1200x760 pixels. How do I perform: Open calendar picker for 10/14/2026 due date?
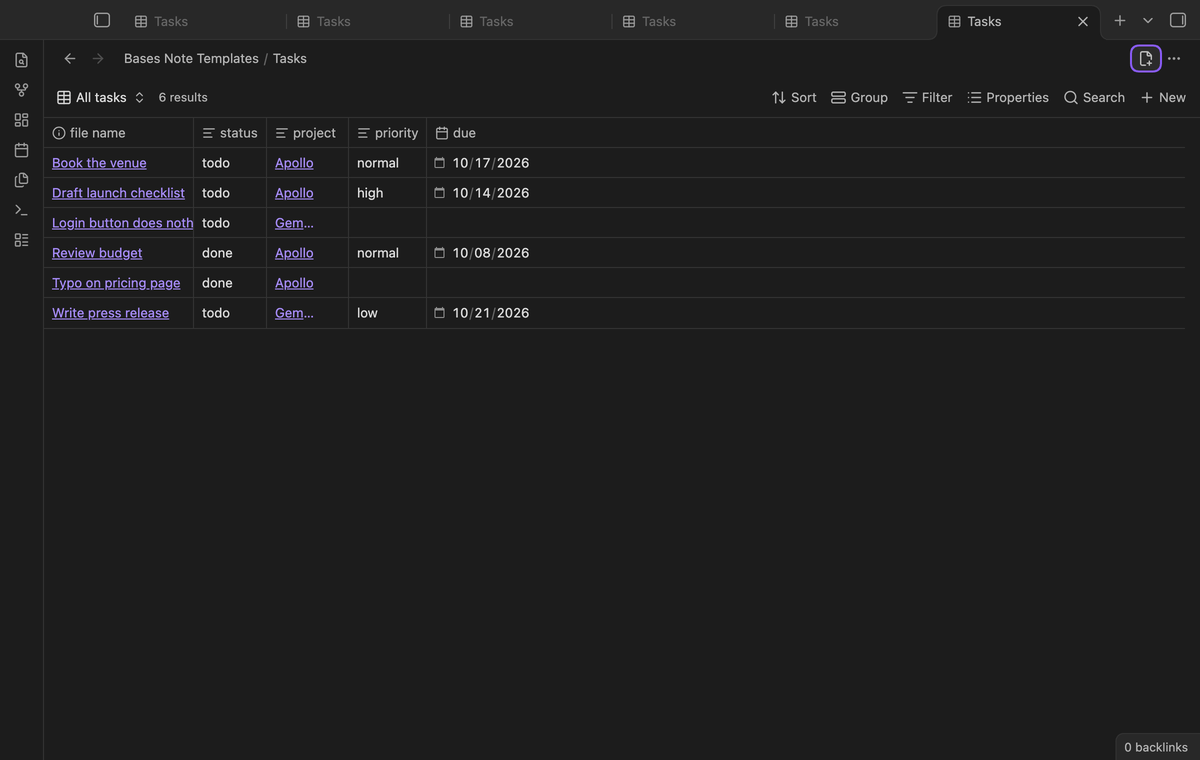click(439, 192)
